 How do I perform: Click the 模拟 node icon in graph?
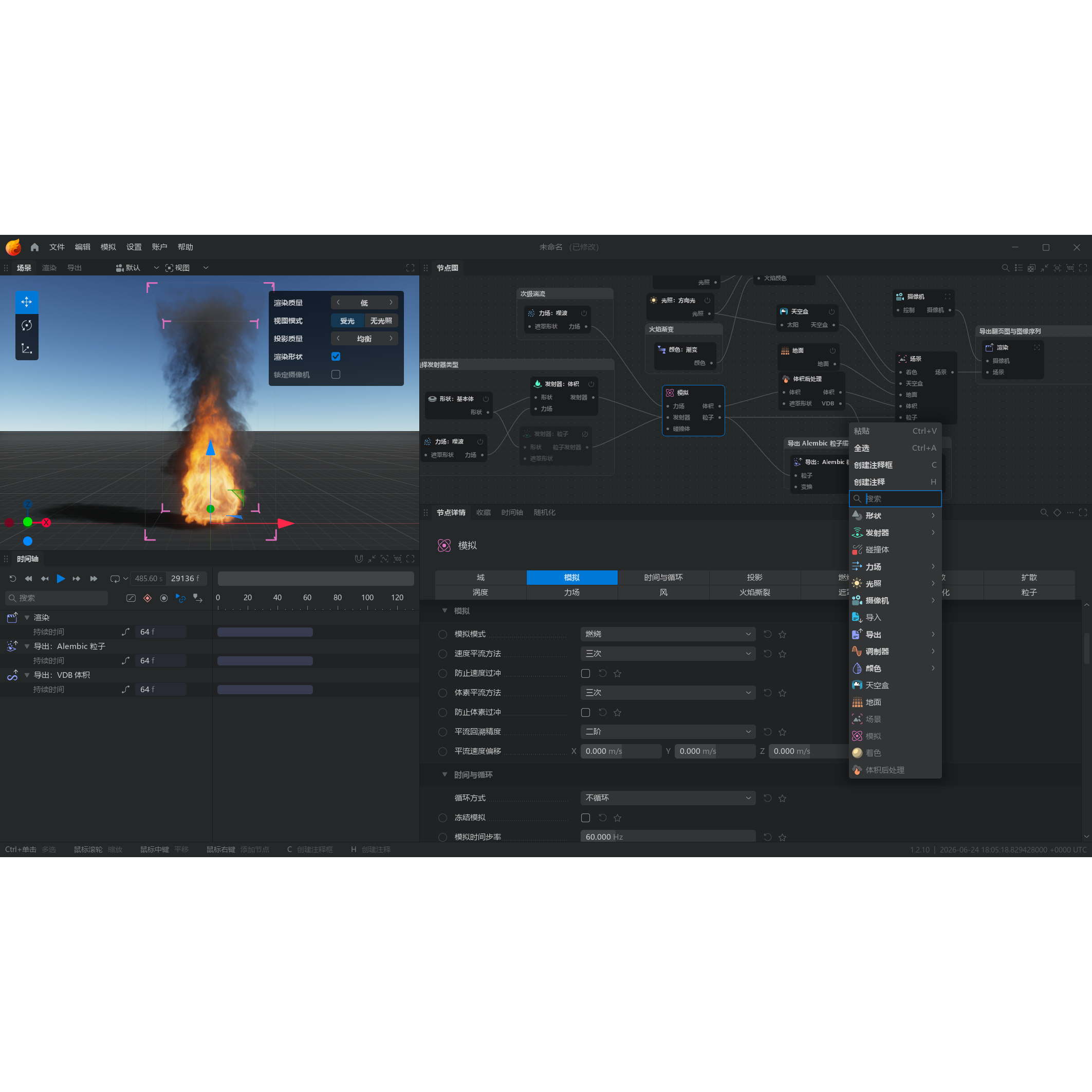pos(670,393)
